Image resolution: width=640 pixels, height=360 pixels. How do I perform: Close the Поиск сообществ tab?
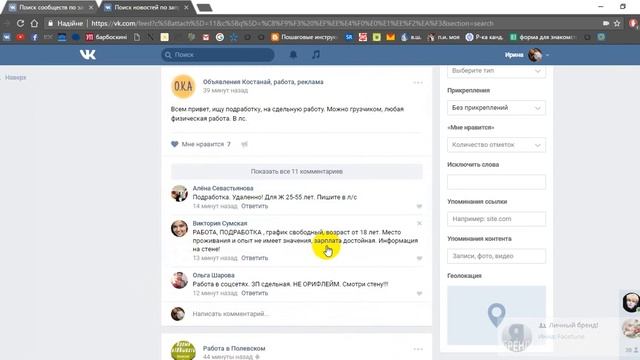coord(91,7)
